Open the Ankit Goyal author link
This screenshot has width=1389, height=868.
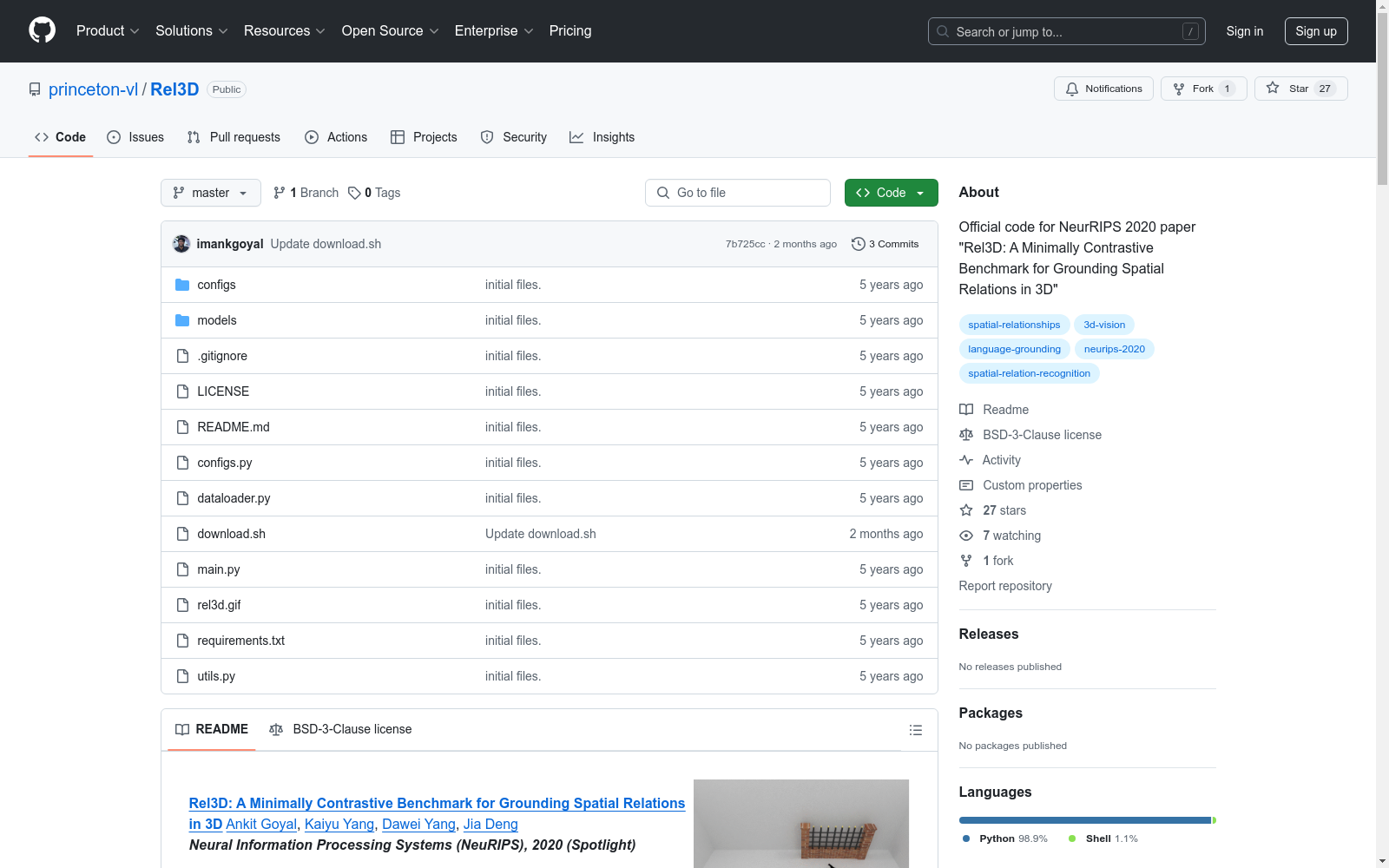point(261,824)
